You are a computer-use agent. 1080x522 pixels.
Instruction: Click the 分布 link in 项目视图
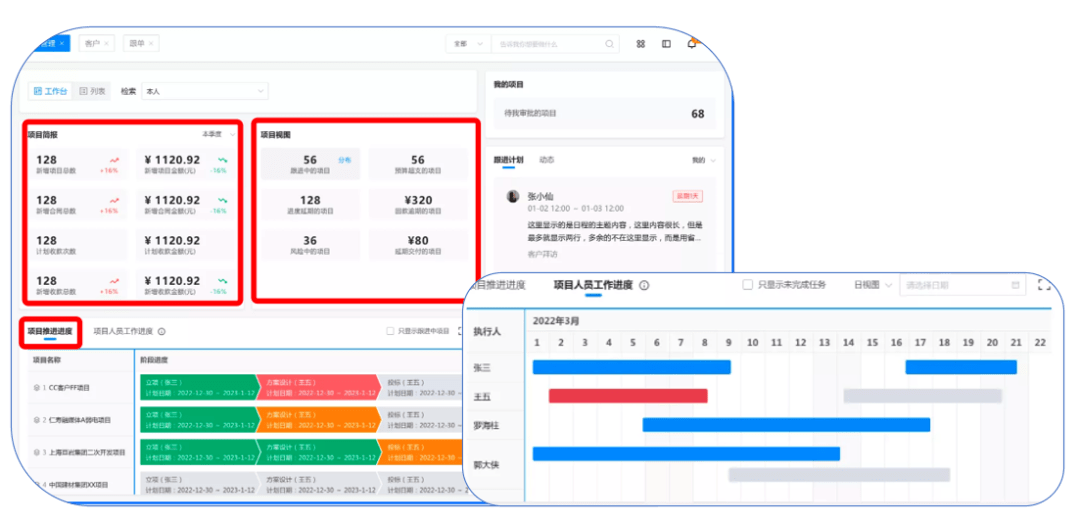coord(344,160)
